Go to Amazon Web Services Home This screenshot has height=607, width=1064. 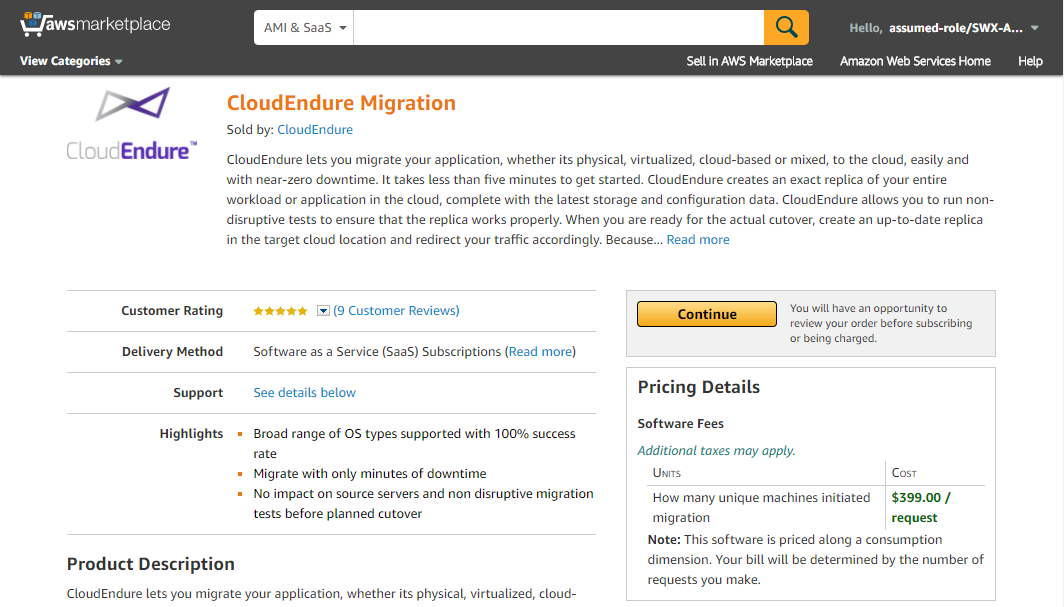pos(915,61)
